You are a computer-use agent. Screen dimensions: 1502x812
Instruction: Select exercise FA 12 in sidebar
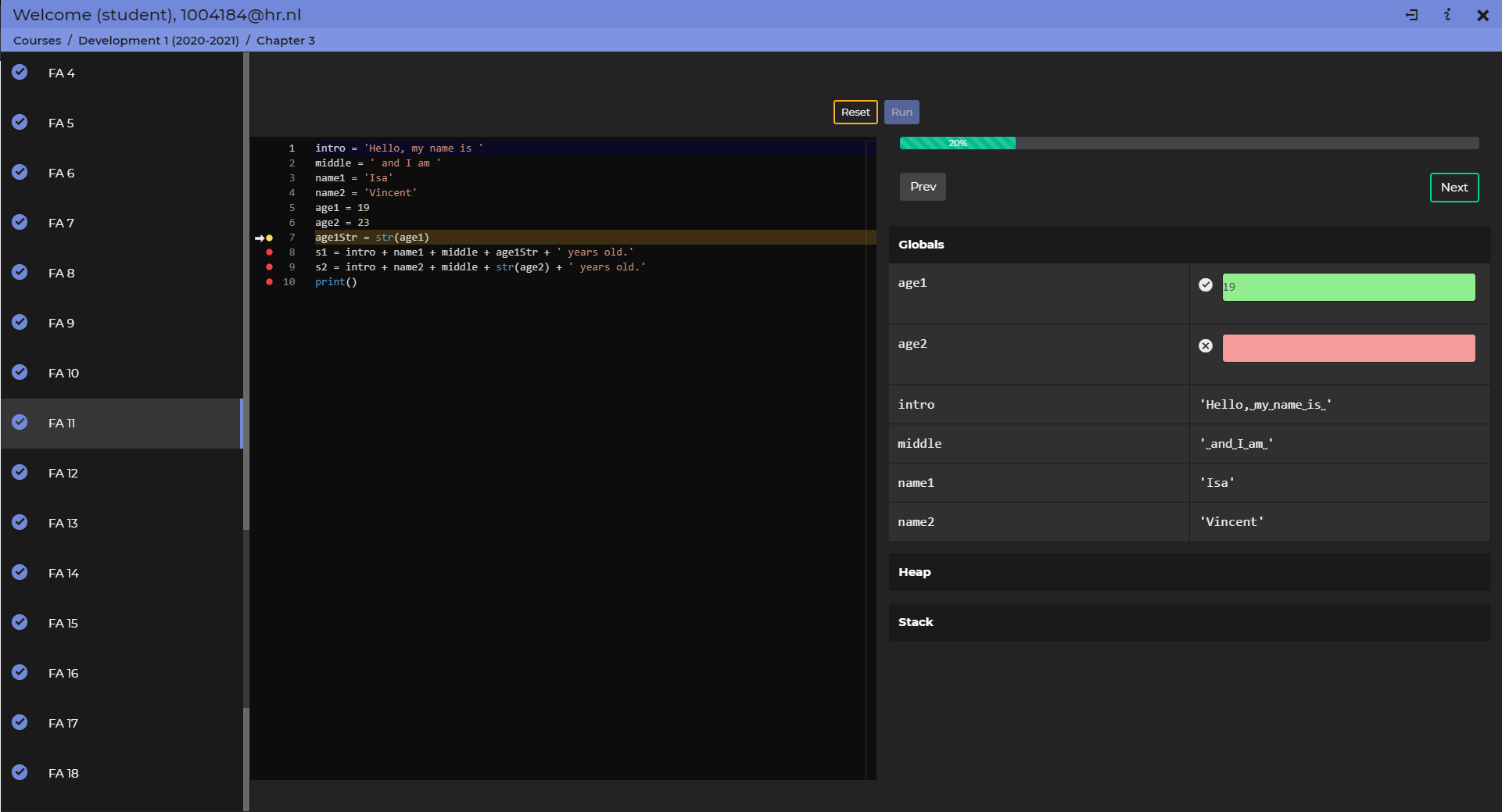click(x=122, y=473)
